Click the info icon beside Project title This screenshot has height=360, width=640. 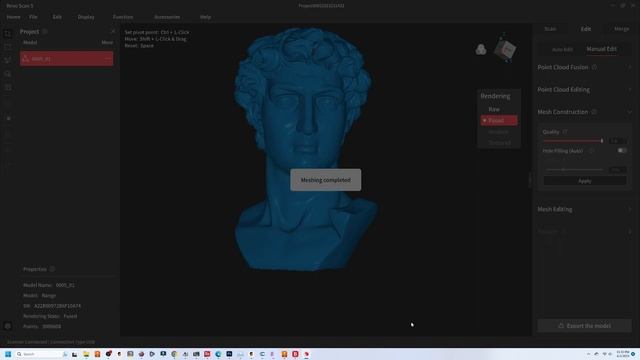tap(45, 31)
